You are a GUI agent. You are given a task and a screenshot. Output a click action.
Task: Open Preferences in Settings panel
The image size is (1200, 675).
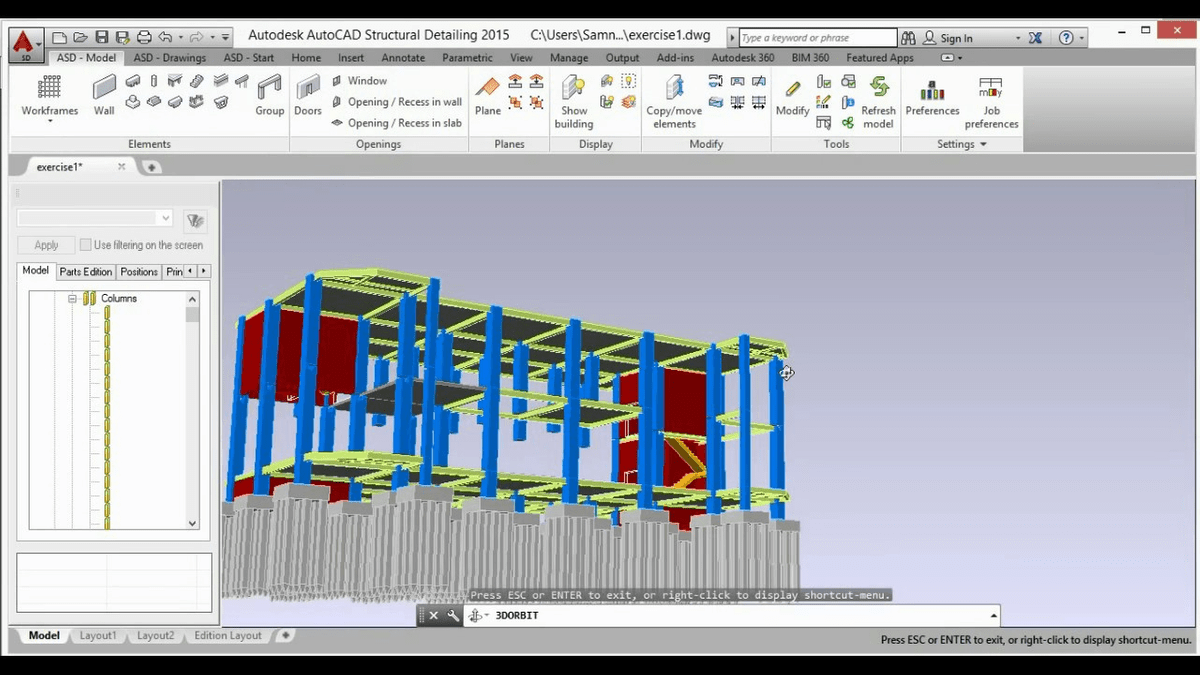pyautogui.click(x=932, y=96)
